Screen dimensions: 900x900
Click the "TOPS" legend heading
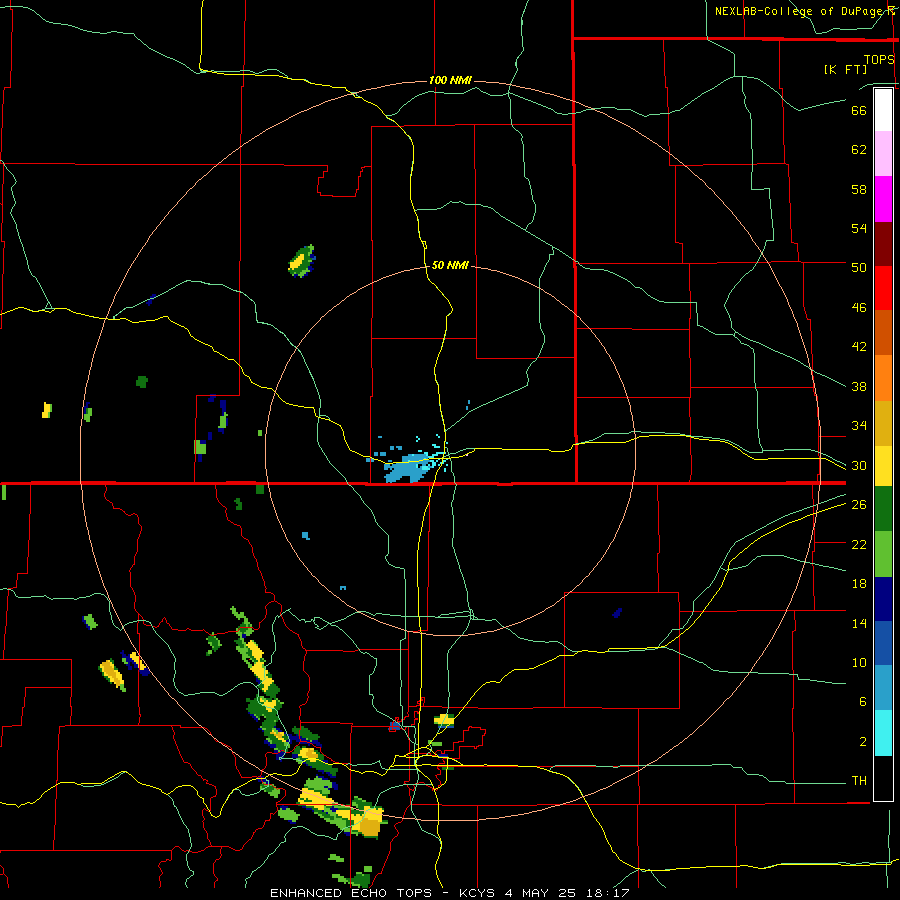coord(879,59)
